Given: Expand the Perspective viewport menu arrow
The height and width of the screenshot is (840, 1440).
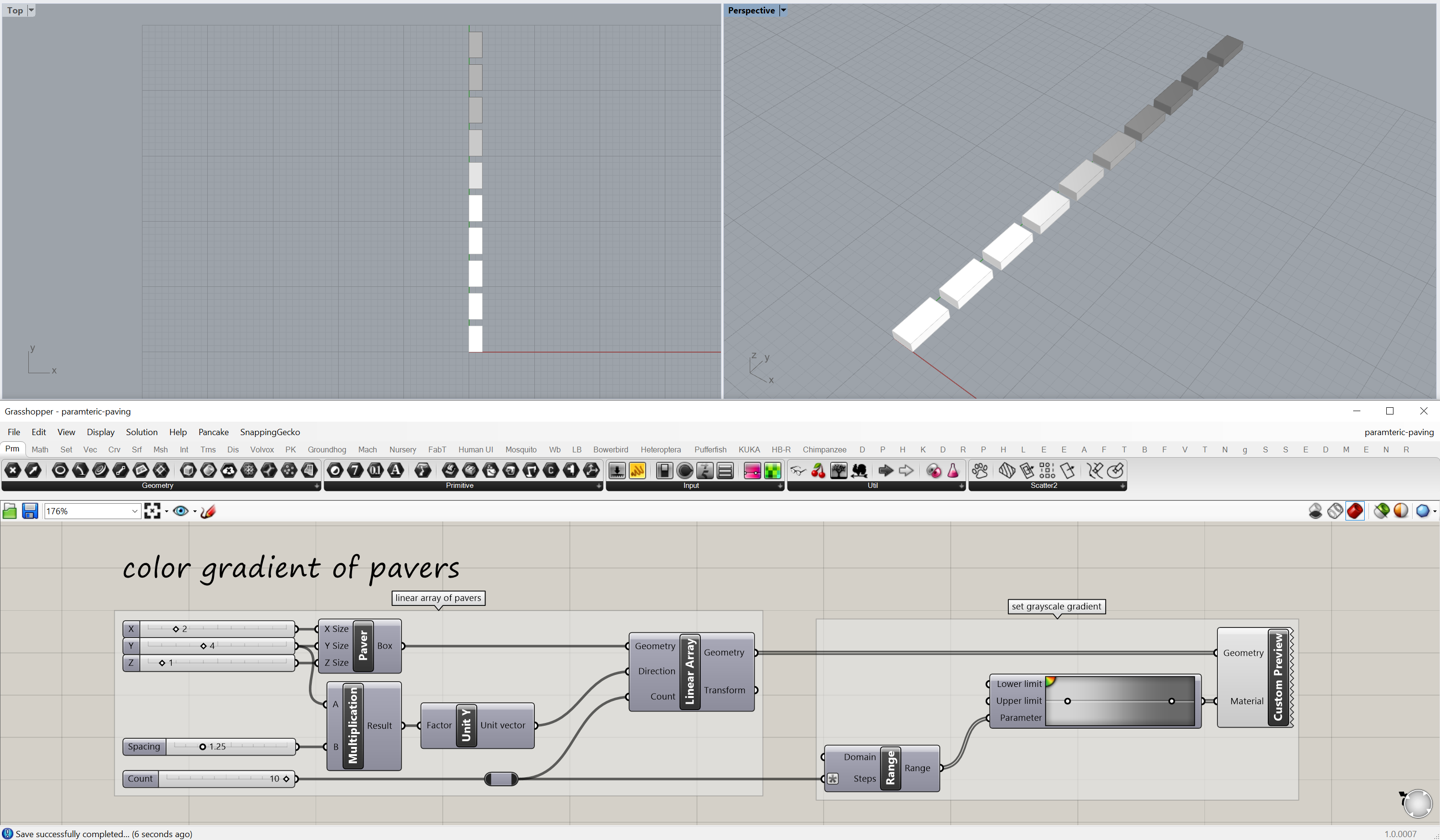Looking at the screenshot, I should (783, 10).
